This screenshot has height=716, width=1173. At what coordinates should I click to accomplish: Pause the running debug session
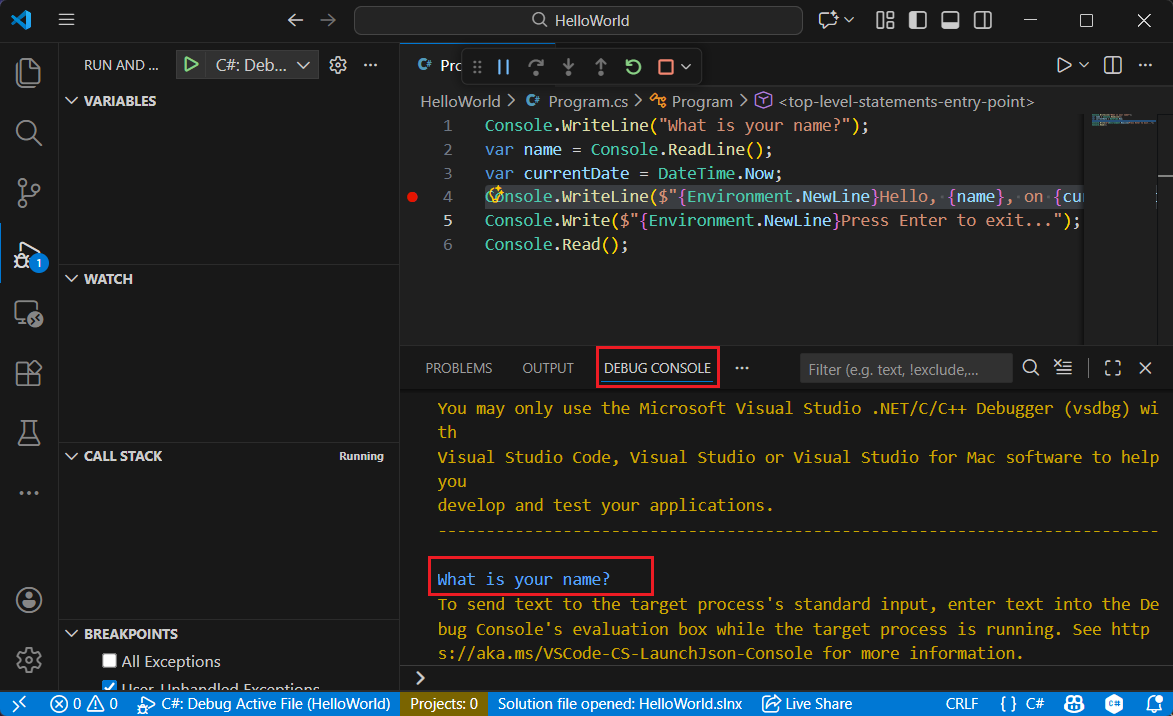[x=504, y=65]
